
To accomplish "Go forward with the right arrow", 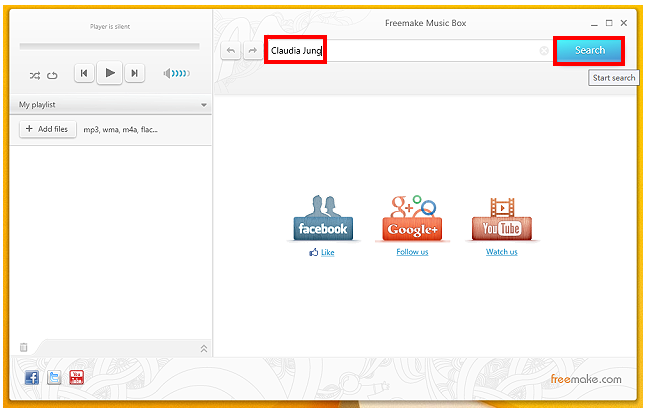I will click(252, 51).
